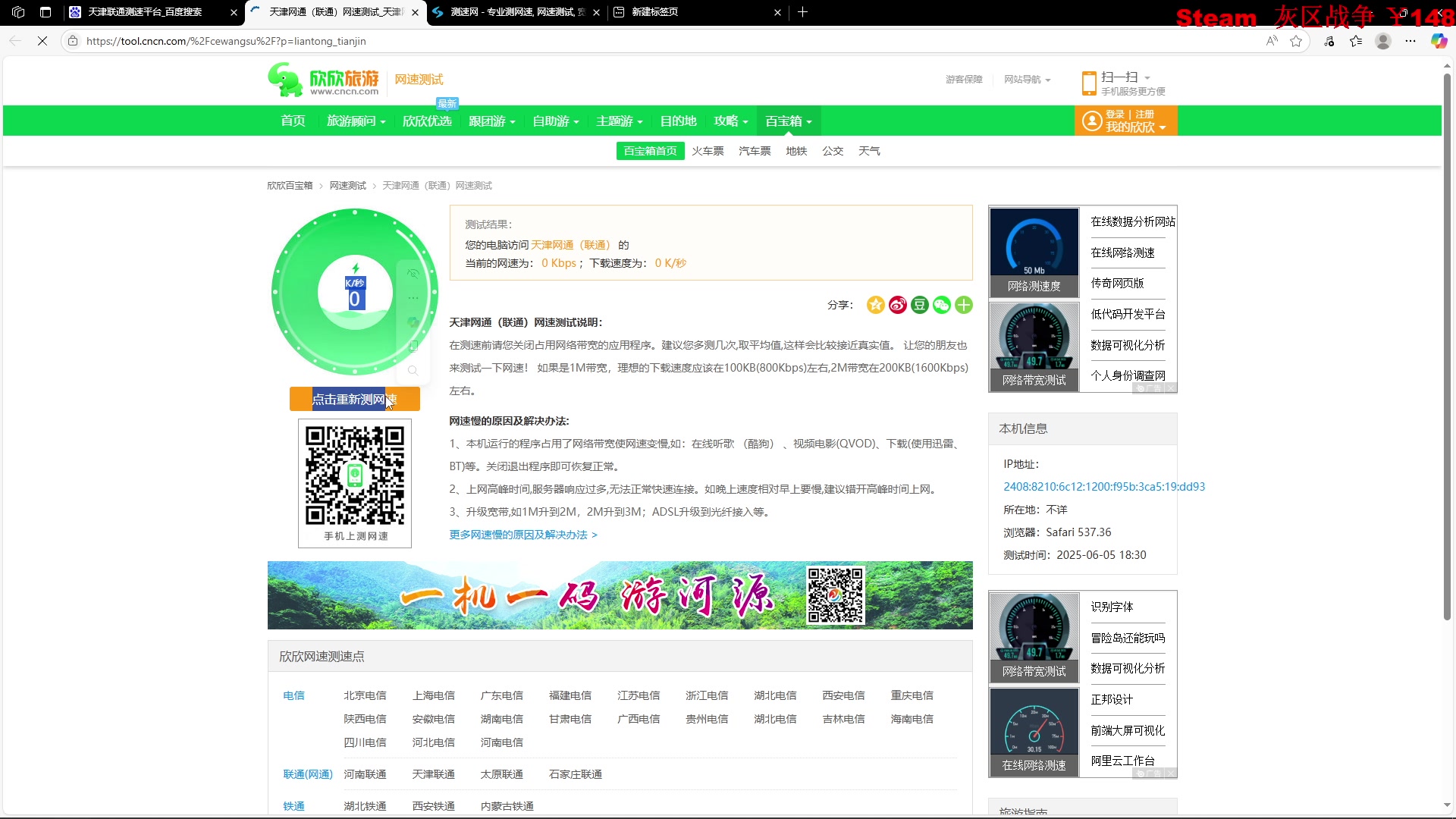This screenshot has height=819, width=1456.
Task: Click the 百宝箱首页 green button
Action: click(651, 151)
